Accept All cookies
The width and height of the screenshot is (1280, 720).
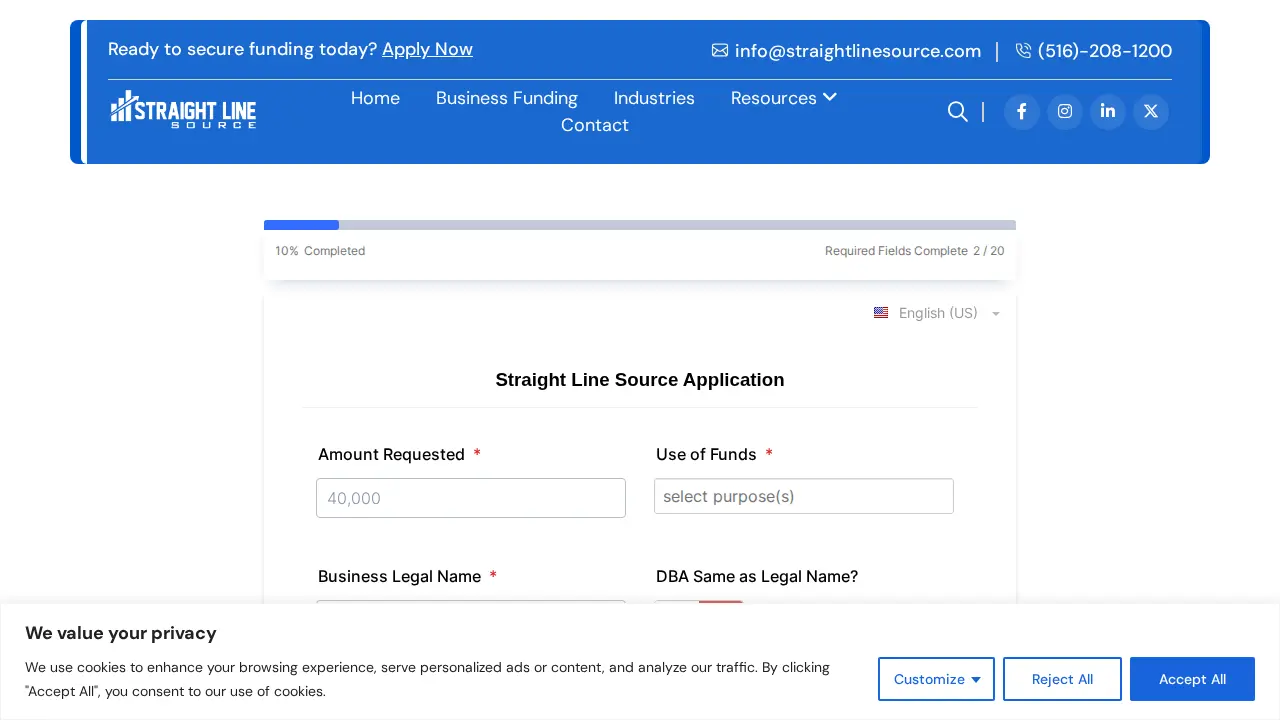pyautogui.click(x=1192, y=679)
